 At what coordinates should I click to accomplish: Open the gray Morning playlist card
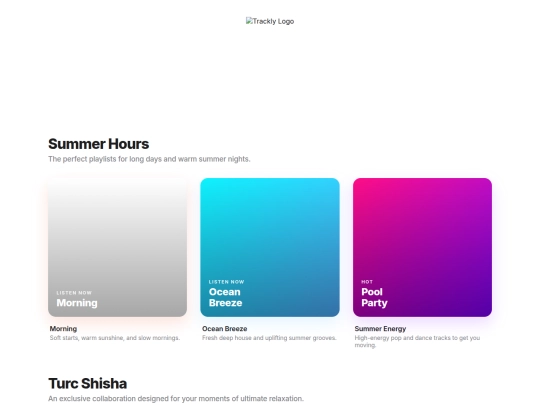[117, 247]
